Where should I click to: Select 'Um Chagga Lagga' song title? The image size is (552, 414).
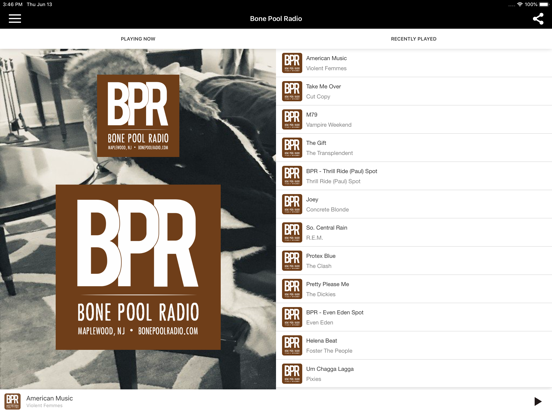(x=330, y=369)
